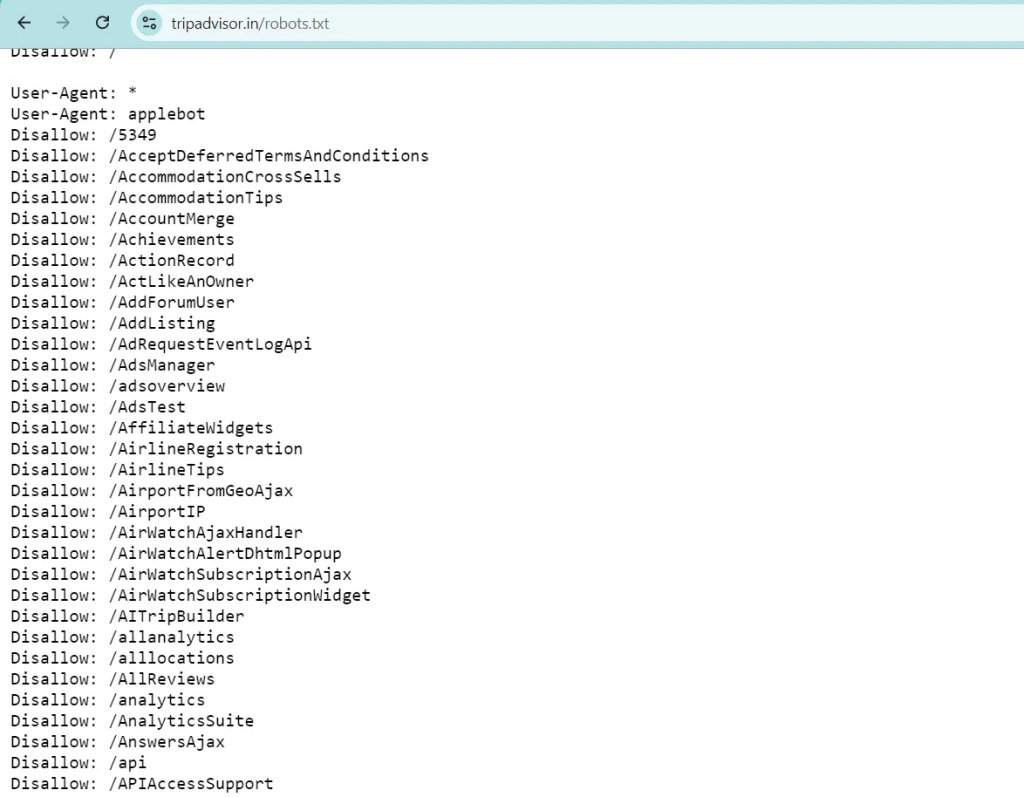Click the 'Disallow: /api' line
This screenshot has height=797, width=1024.
tap(78, 762)
